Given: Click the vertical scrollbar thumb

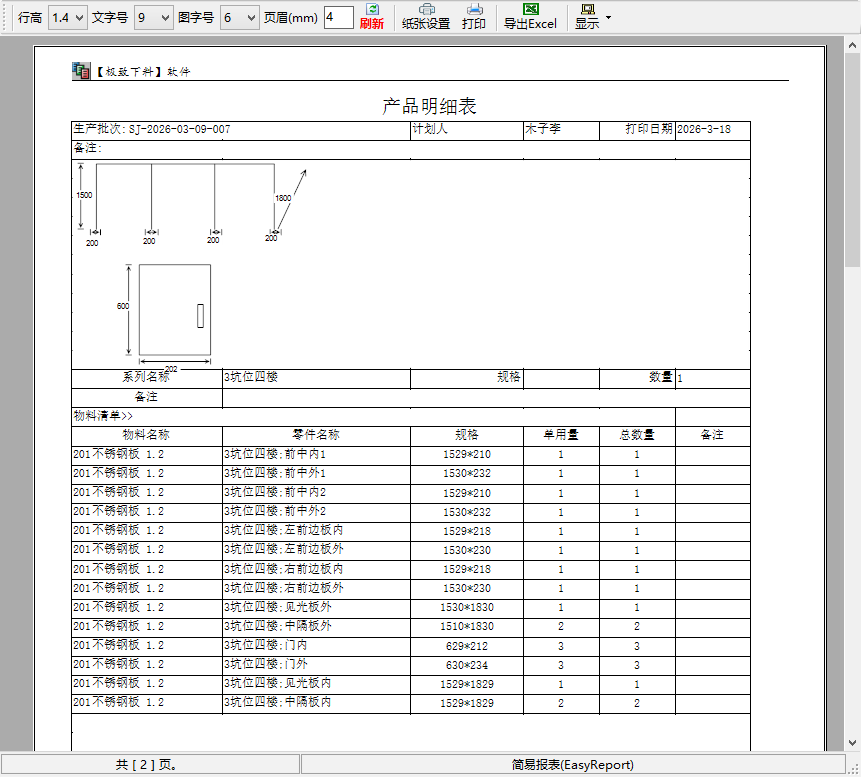Looking at the screenshot, I should tap(851, 160).
